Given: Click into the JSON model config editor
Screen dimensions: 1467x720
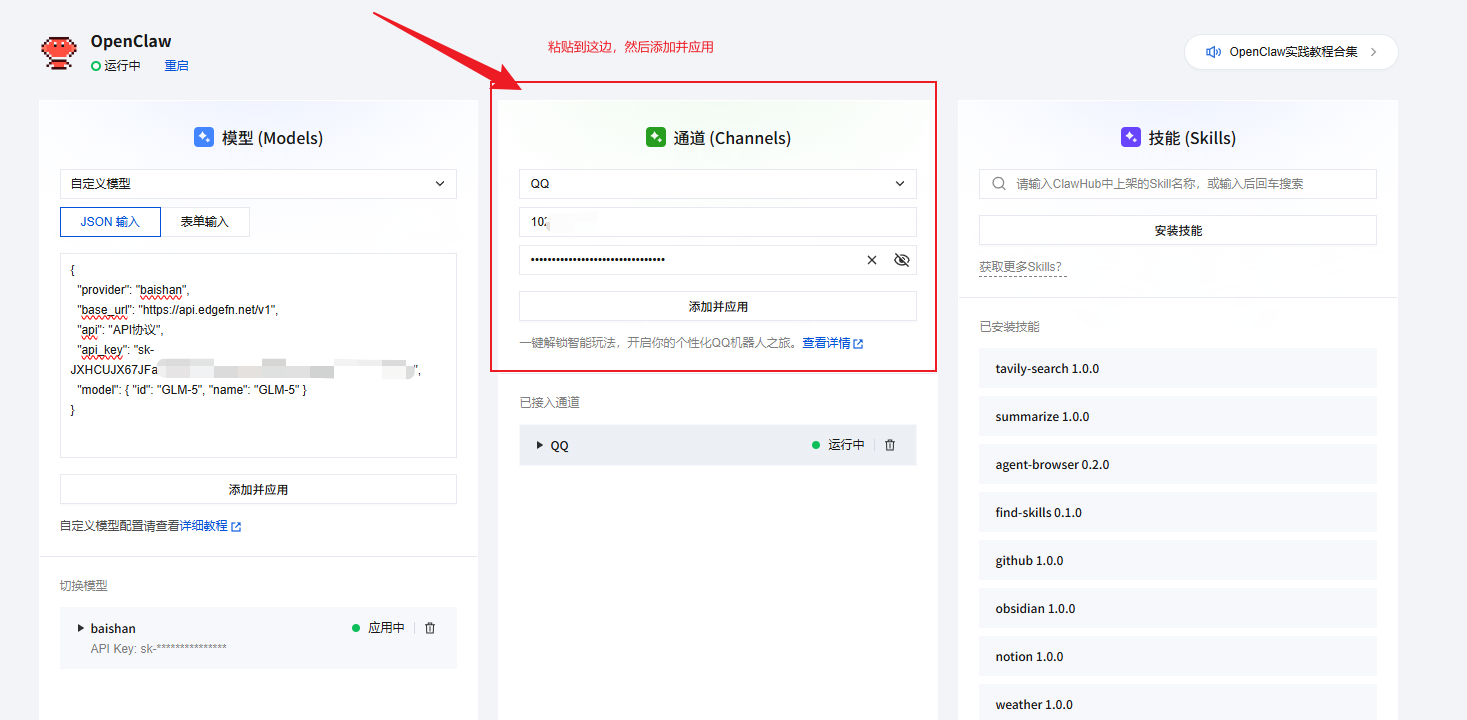Looking at the screenshot, I should pyautogui.click(x=258, y=355).
